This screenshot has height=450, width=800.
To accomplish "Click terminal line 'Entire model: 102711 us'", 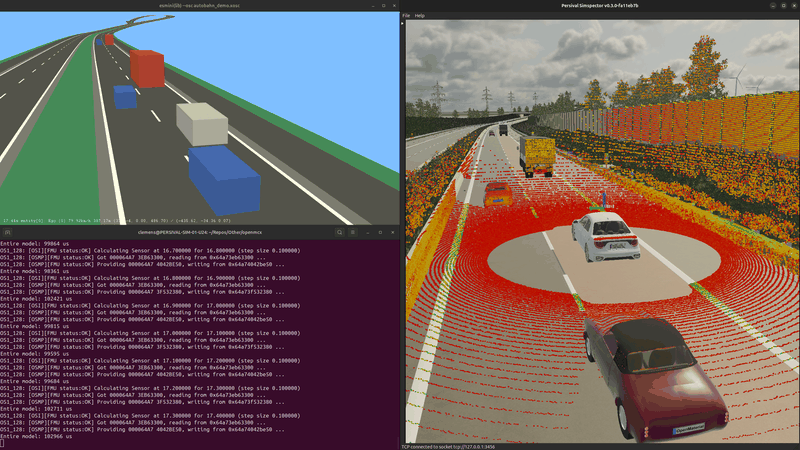I will pyautogui.click(x=36, y=409).
